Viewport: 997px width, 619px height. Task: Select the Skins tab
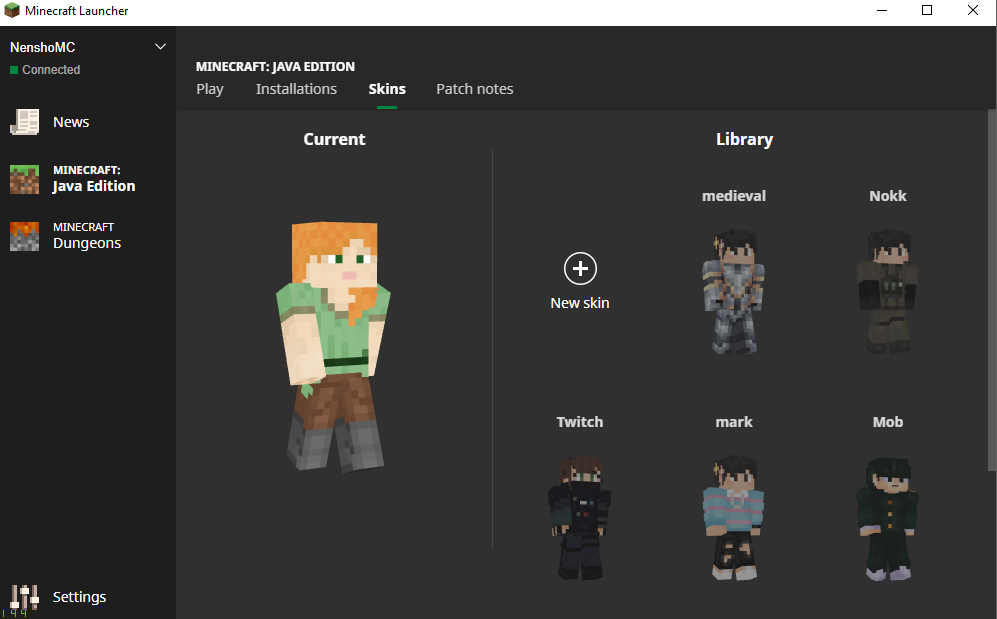coord(387,89)
